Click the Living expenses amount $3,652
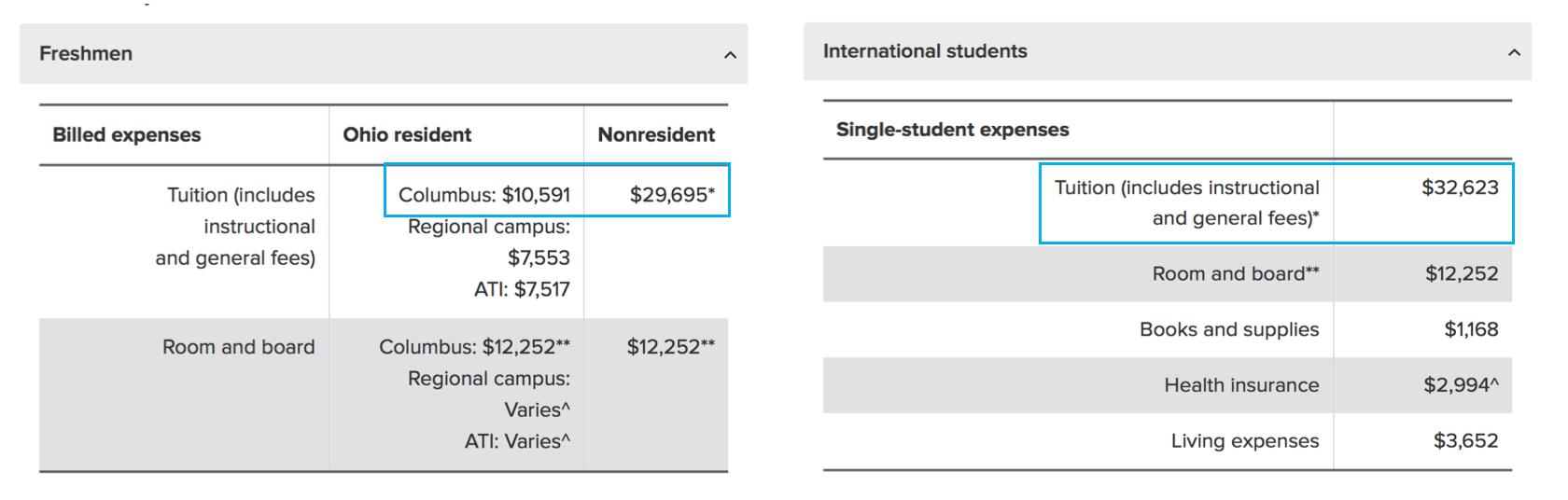The image size is (1568, 500). point(1465,441)
